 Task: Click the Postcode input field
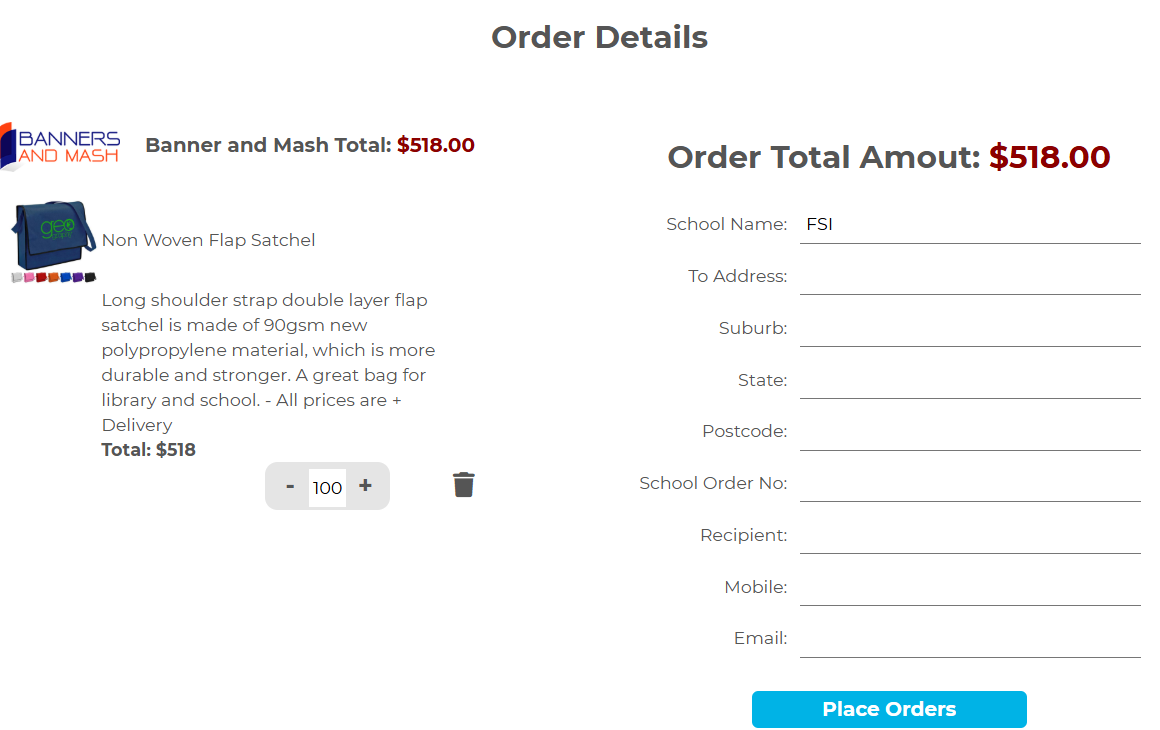pos(970,431)
